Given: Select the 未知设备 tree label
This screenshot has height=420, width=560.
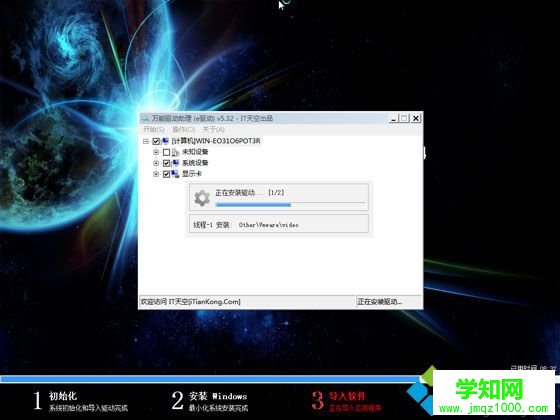Looking at the screenshot, I should pos(195,152).
